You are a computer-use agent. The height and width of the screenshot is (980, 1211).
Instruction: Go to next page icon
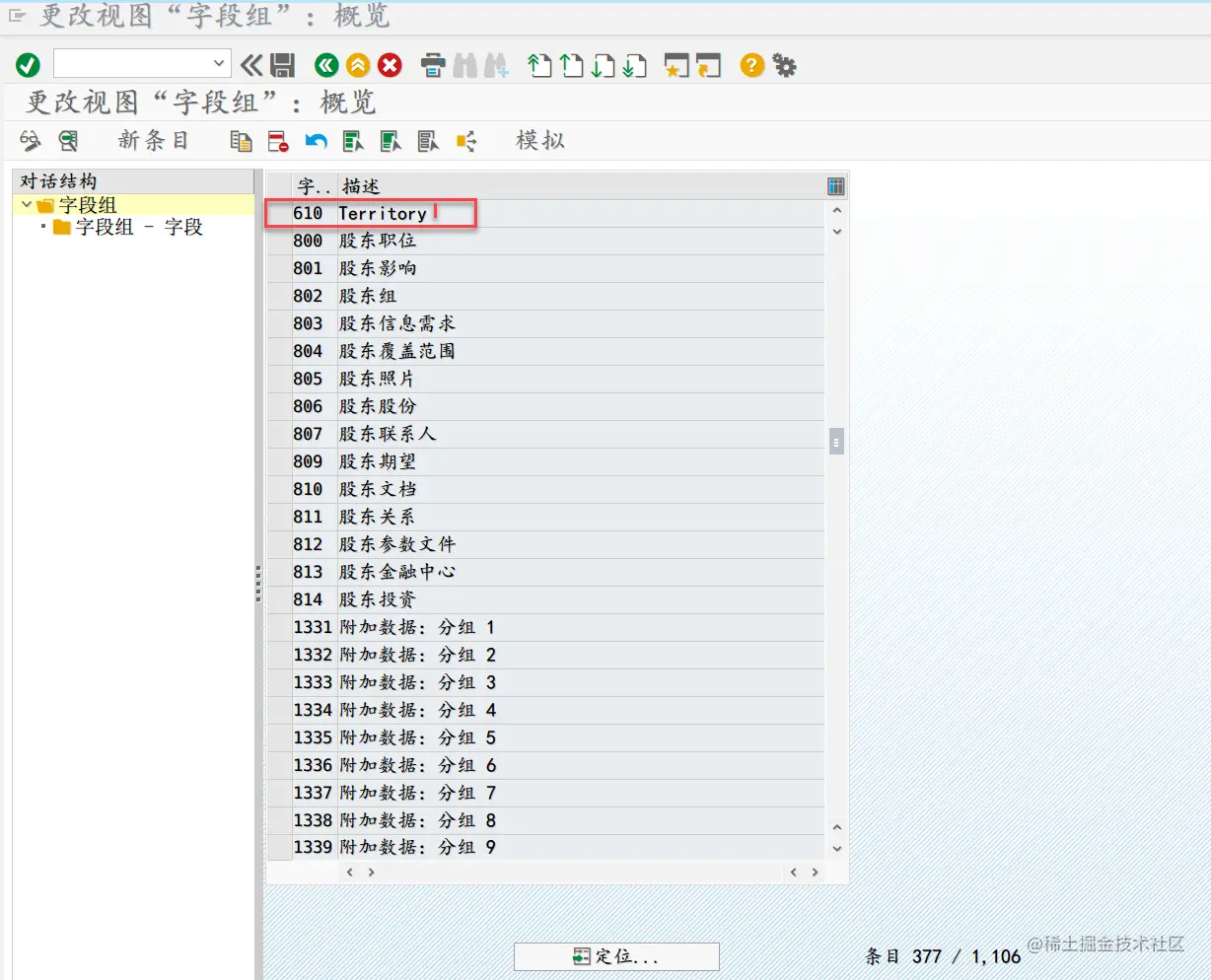603,65
